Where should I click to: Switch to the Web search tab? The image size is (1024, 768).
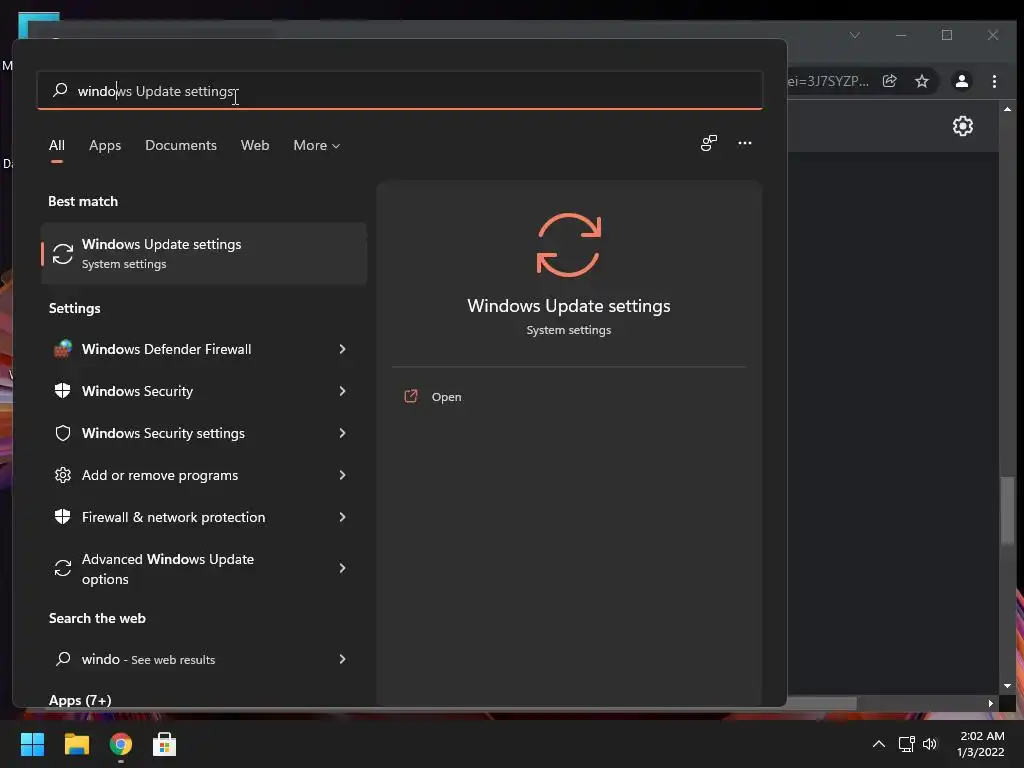pyautogui.click(x=255, y=145)
